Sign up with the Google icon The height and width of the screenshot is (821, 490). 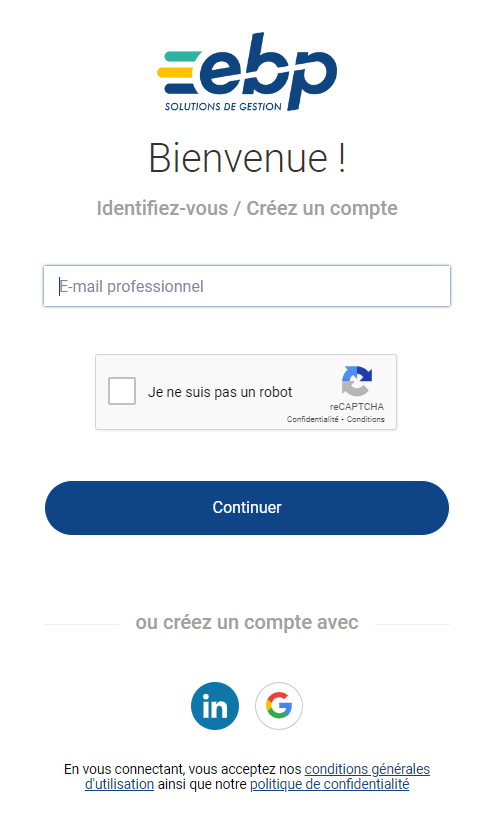(279, 705)
